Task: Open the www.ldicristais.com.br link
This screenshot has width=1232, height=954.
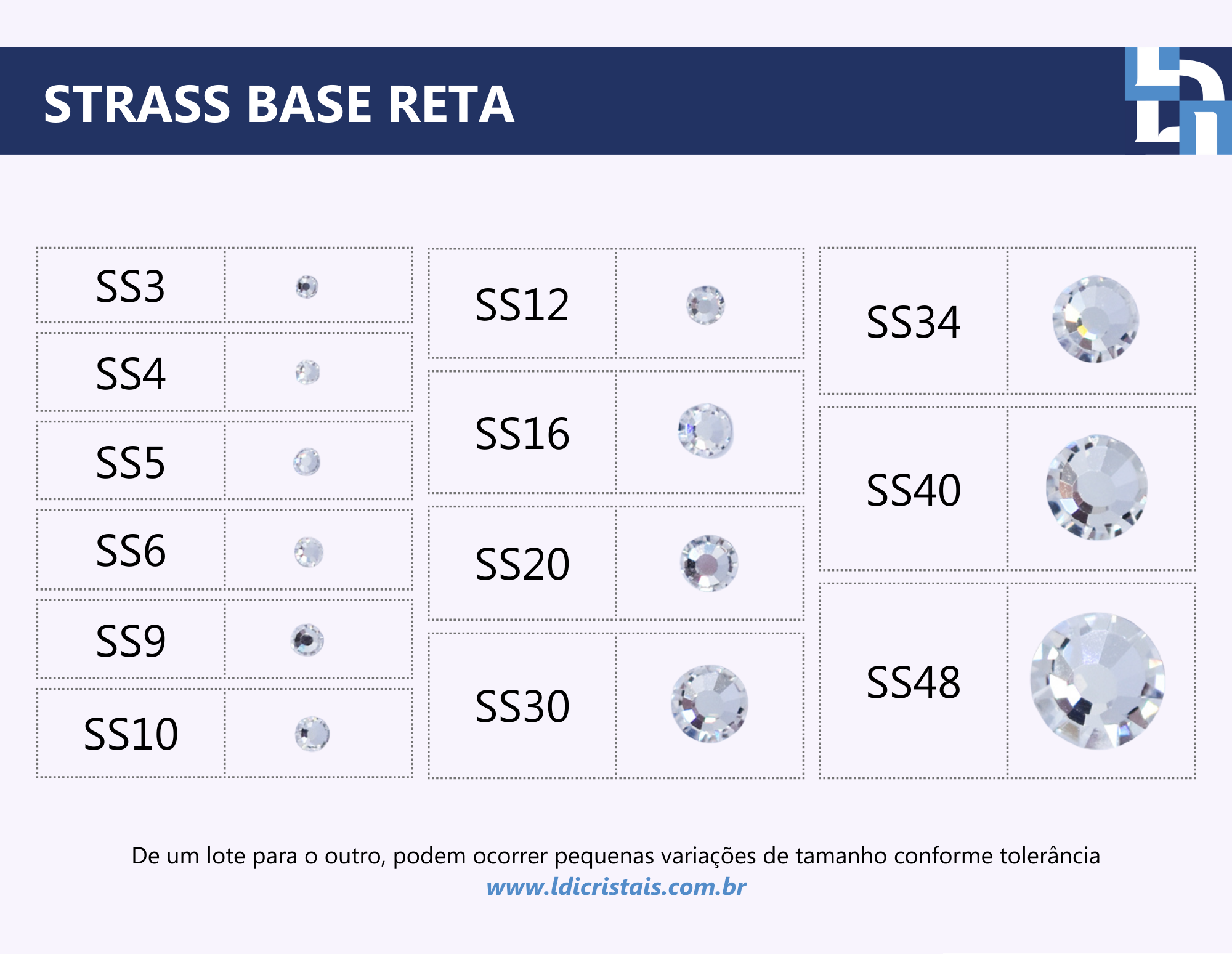Action: click(x=616, y=887)
